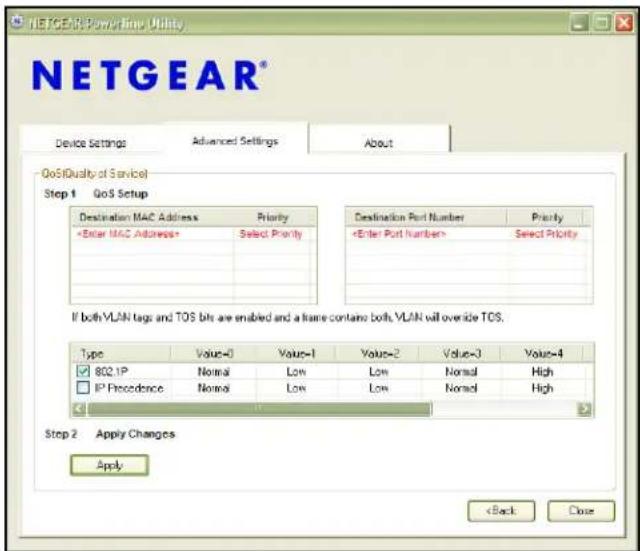Minimize the Powerline Utility window
The height and width of the screenshot is (551, 640).
(579, 22)
